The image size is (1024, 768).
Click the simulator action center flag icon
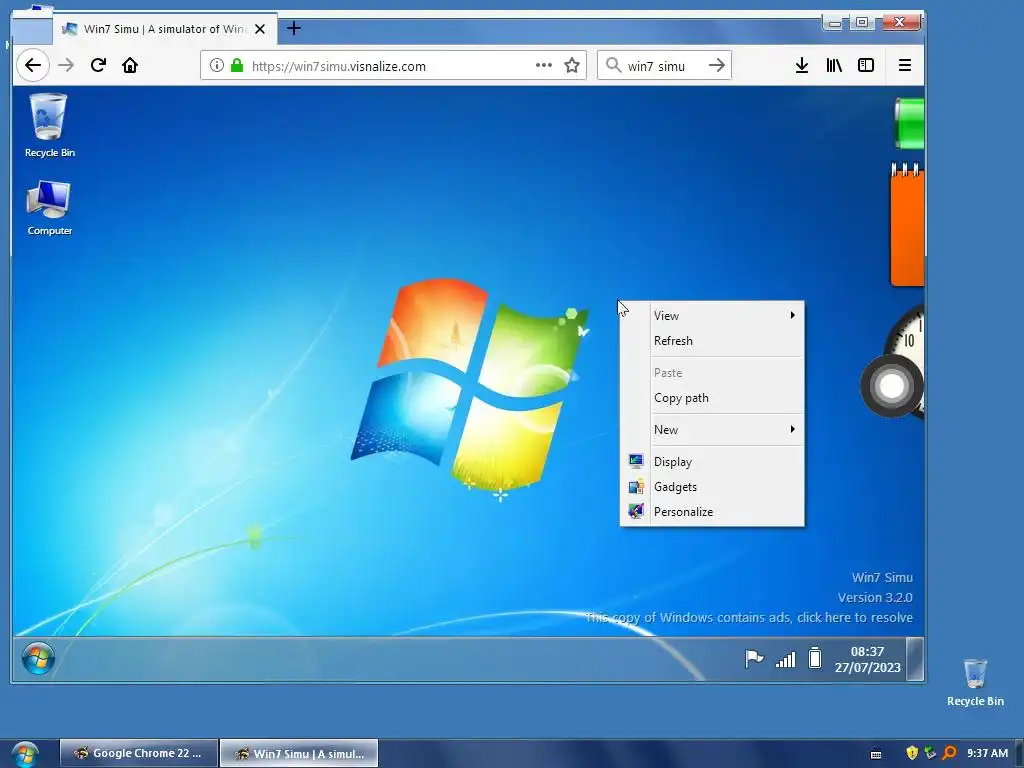[x=754, y=658]
